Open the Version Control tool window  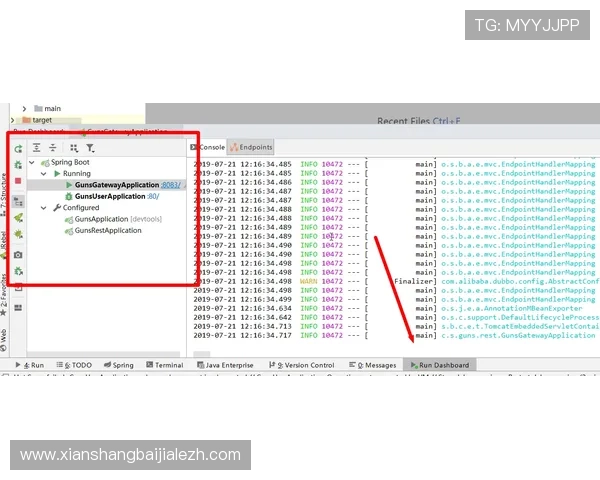304,365
